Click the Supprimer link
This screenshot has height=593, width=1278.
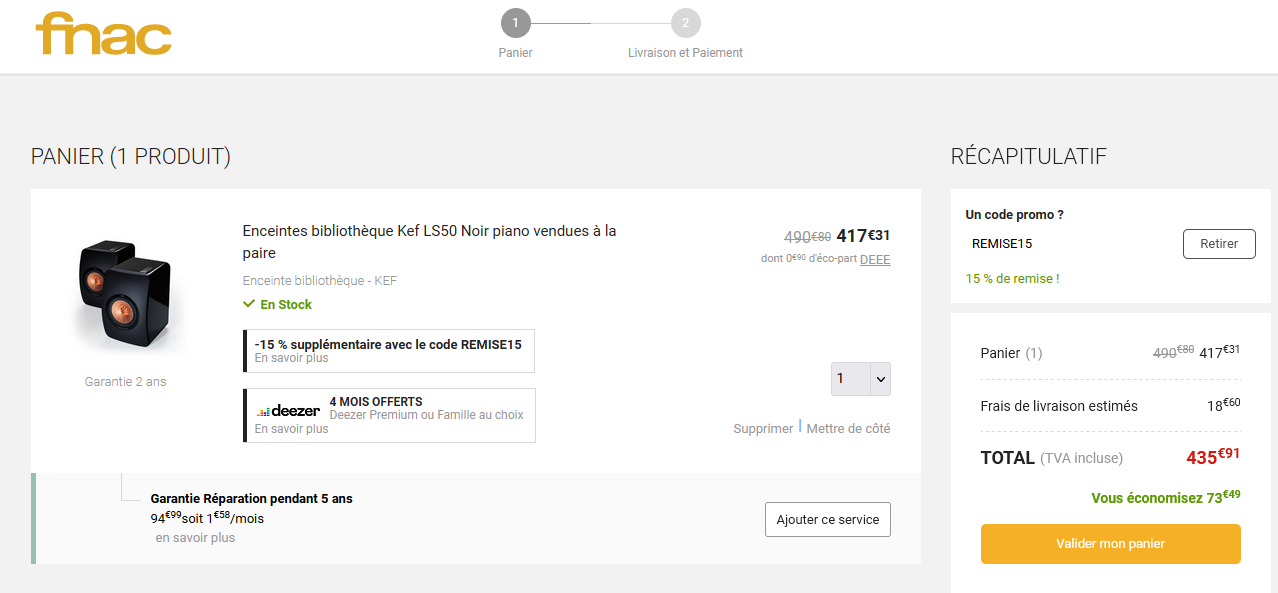pyautogui.click(x=763, y=429)
